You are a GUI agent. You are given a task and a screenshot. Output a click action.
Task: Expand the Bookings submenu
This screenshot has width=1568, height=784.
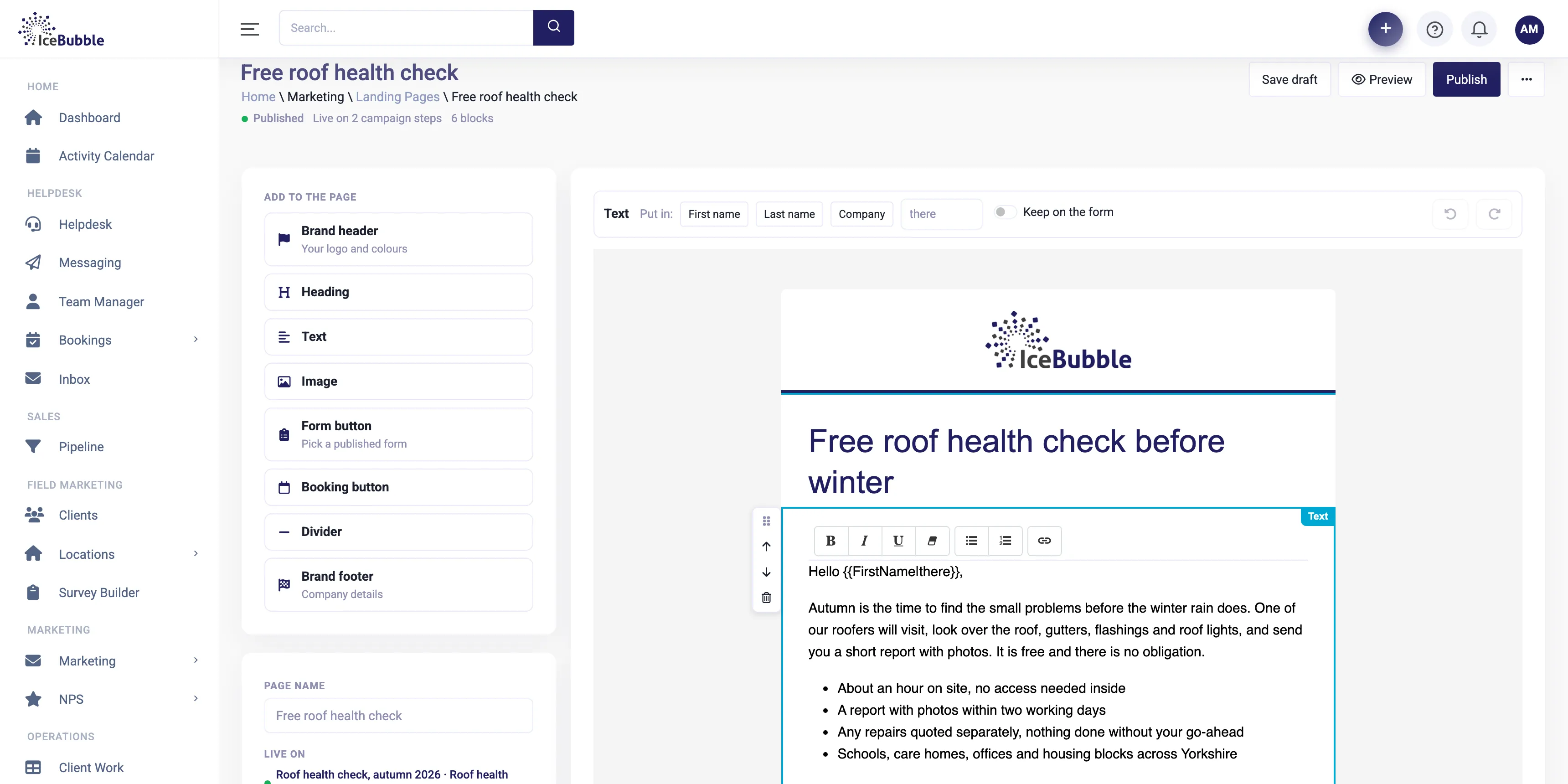point(196,339)
